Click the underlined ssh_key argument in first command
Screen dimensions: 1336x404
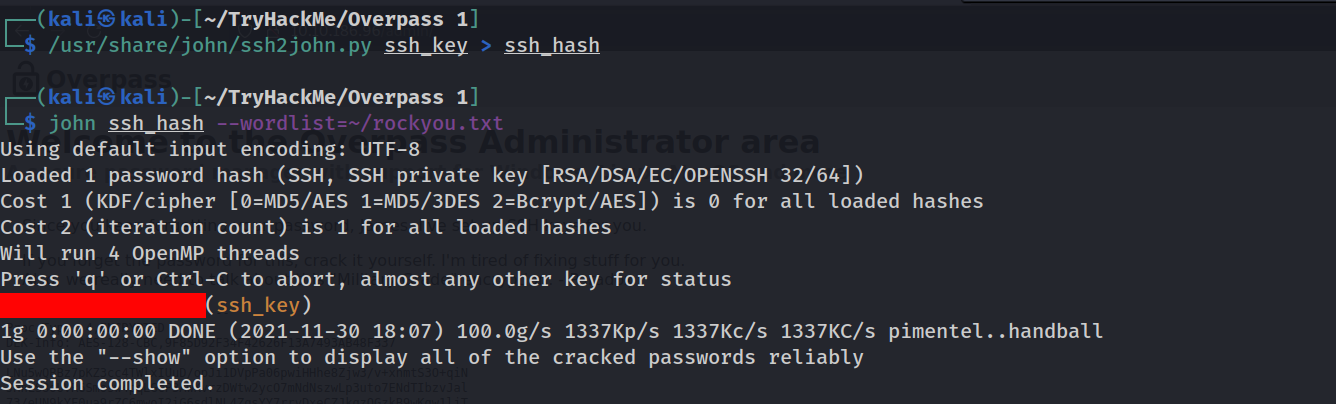pos(425,45)
